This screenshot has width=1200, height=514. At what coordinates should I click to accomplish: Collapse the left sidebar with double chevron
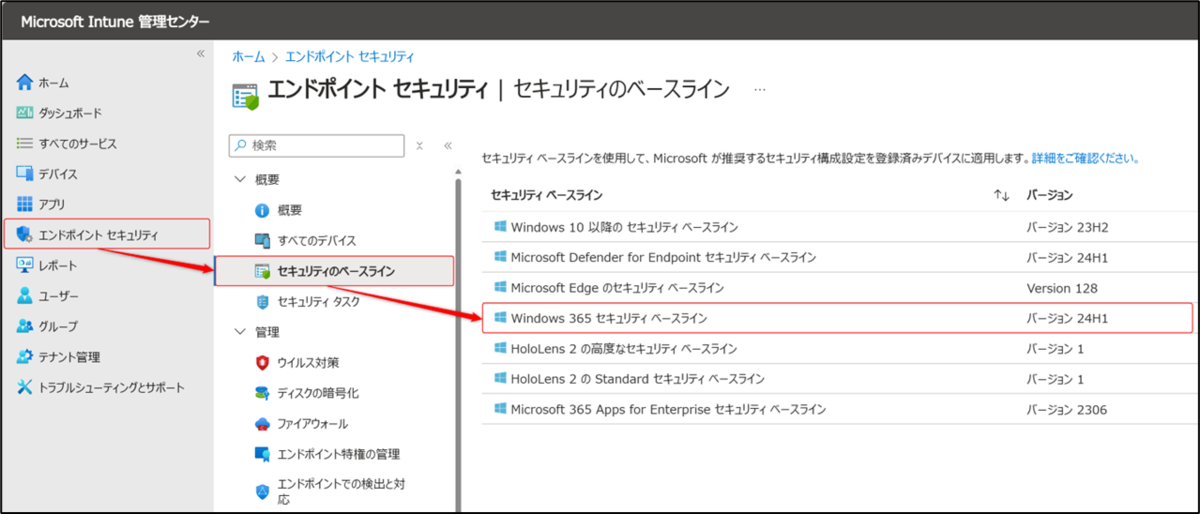[200, 53]
